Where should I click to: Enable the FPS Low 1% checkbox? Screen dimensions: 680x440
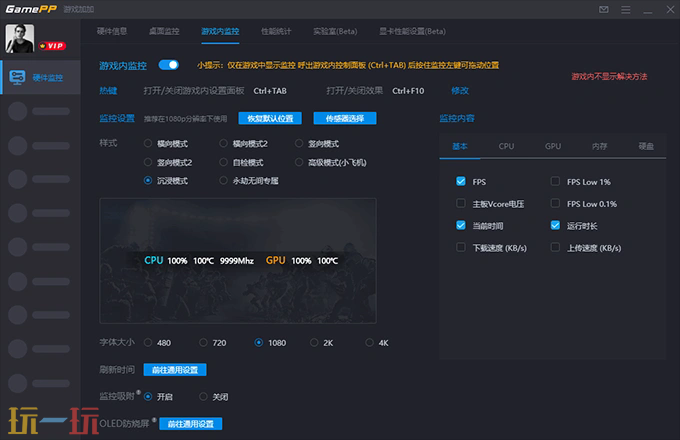coord(555,181)
